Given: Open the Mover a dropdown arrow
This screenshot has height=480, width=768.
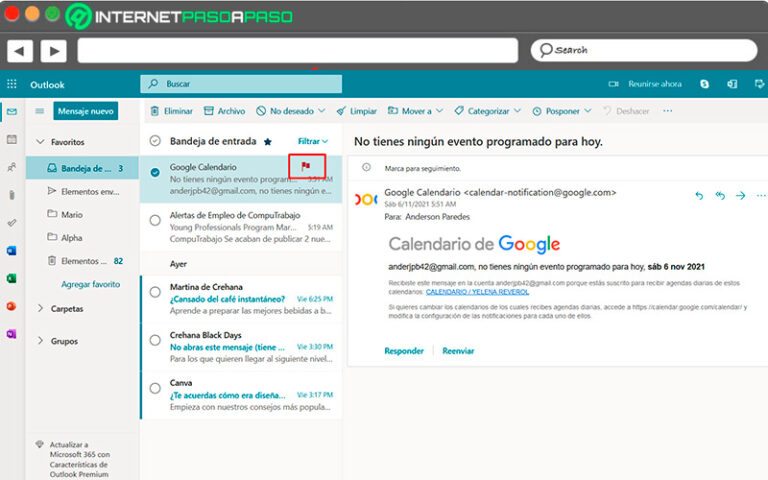Looking at the screenshot, I should tap(439, 111).
